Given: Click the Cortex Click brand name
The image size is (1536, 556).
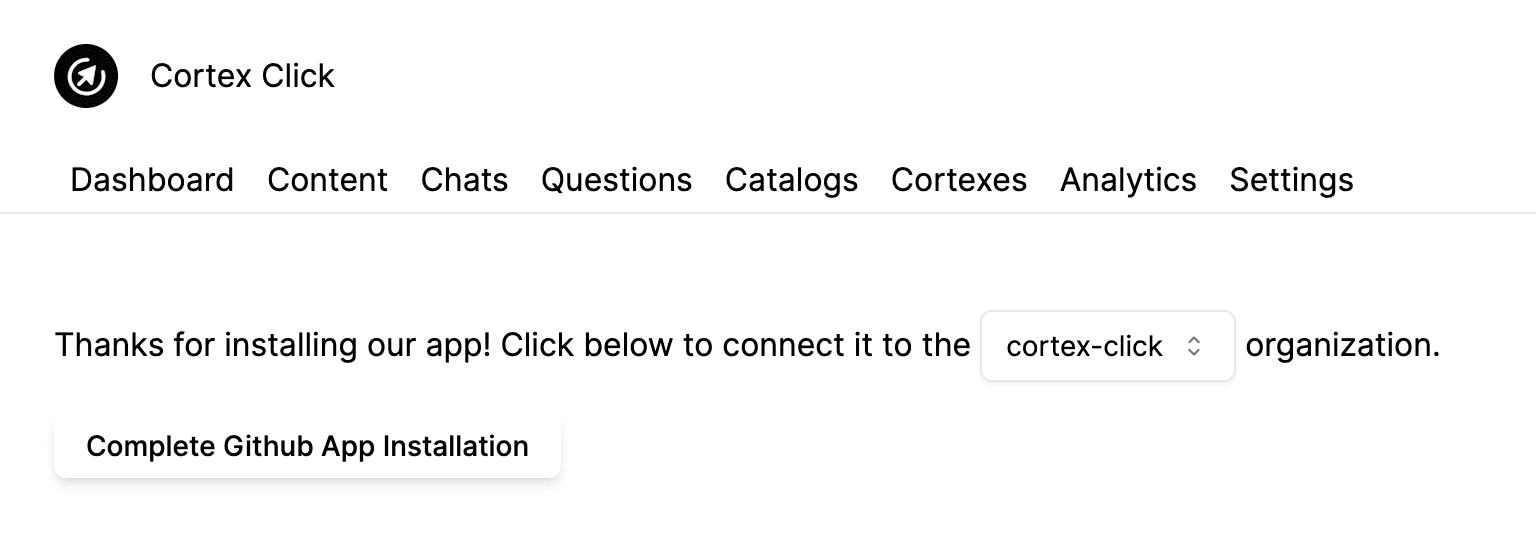Looking at the screenshot, I should 242,76.
